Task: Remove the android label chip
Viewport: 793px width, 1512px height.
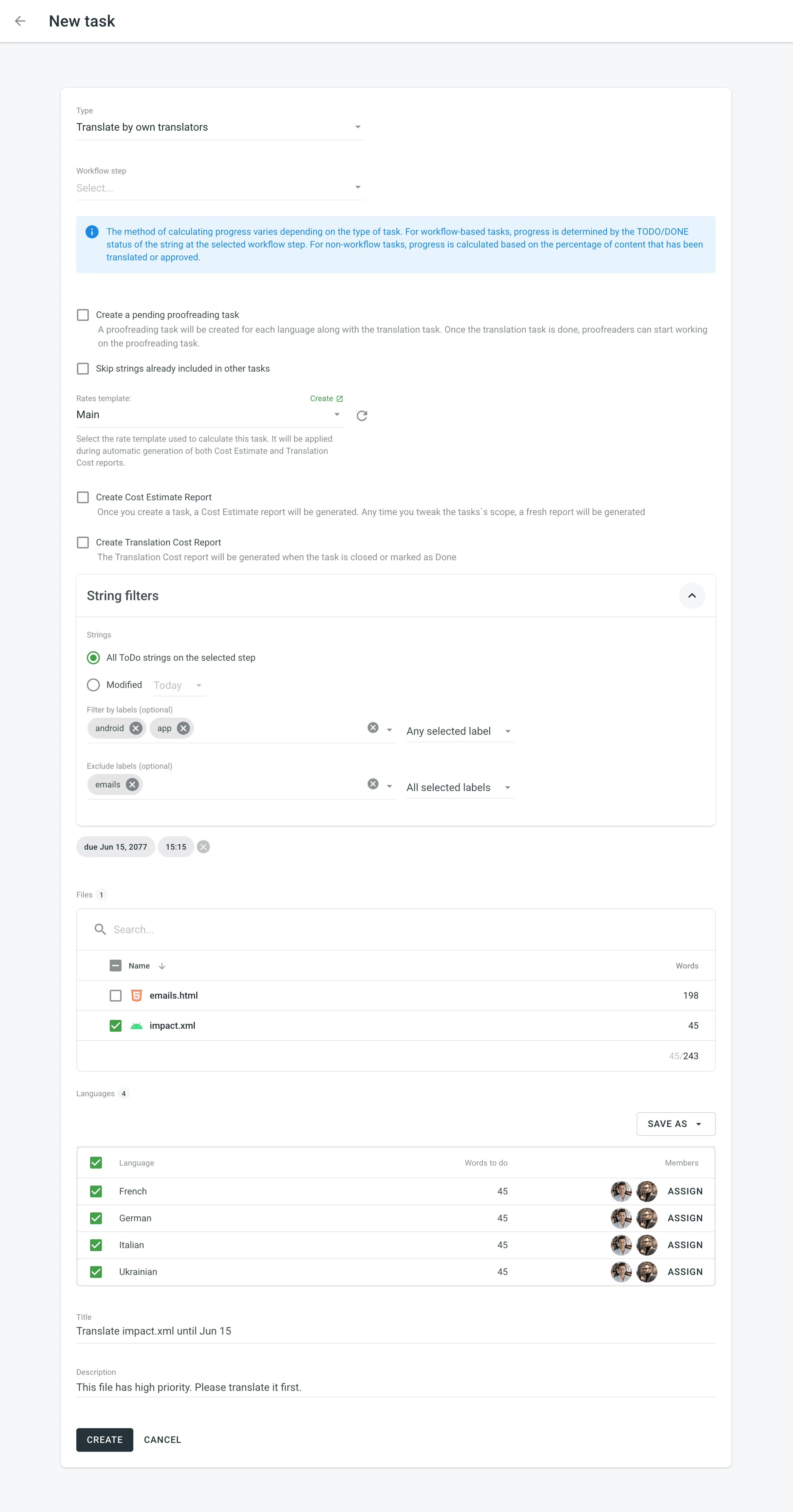Action: (x=135, y=728)
